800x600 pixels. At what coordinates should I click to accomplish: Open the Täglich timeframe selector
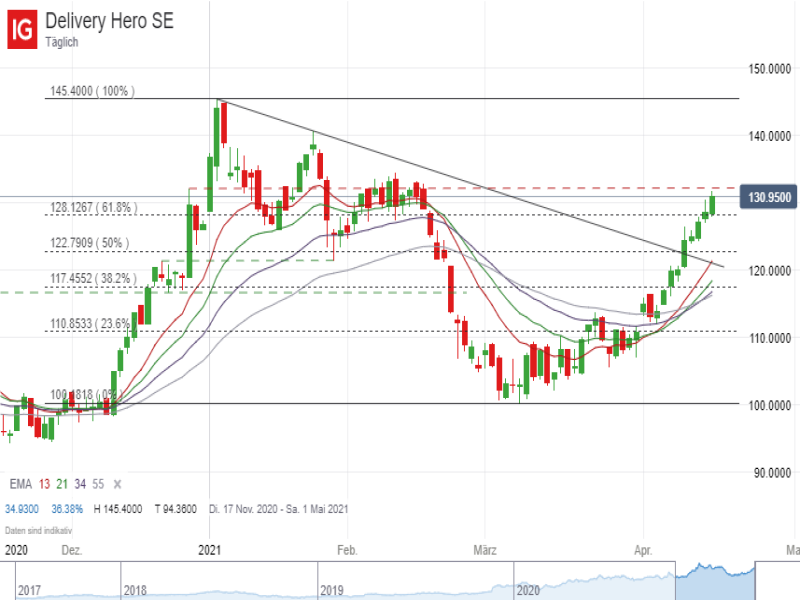(62, 42)
